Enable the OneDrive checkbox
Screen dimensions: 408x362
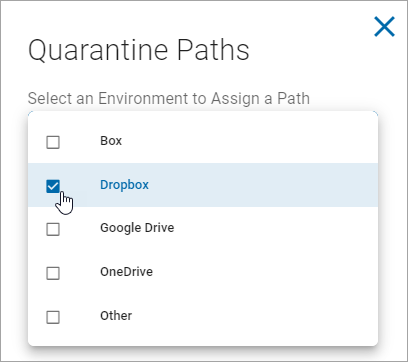[x=53, y=273]
